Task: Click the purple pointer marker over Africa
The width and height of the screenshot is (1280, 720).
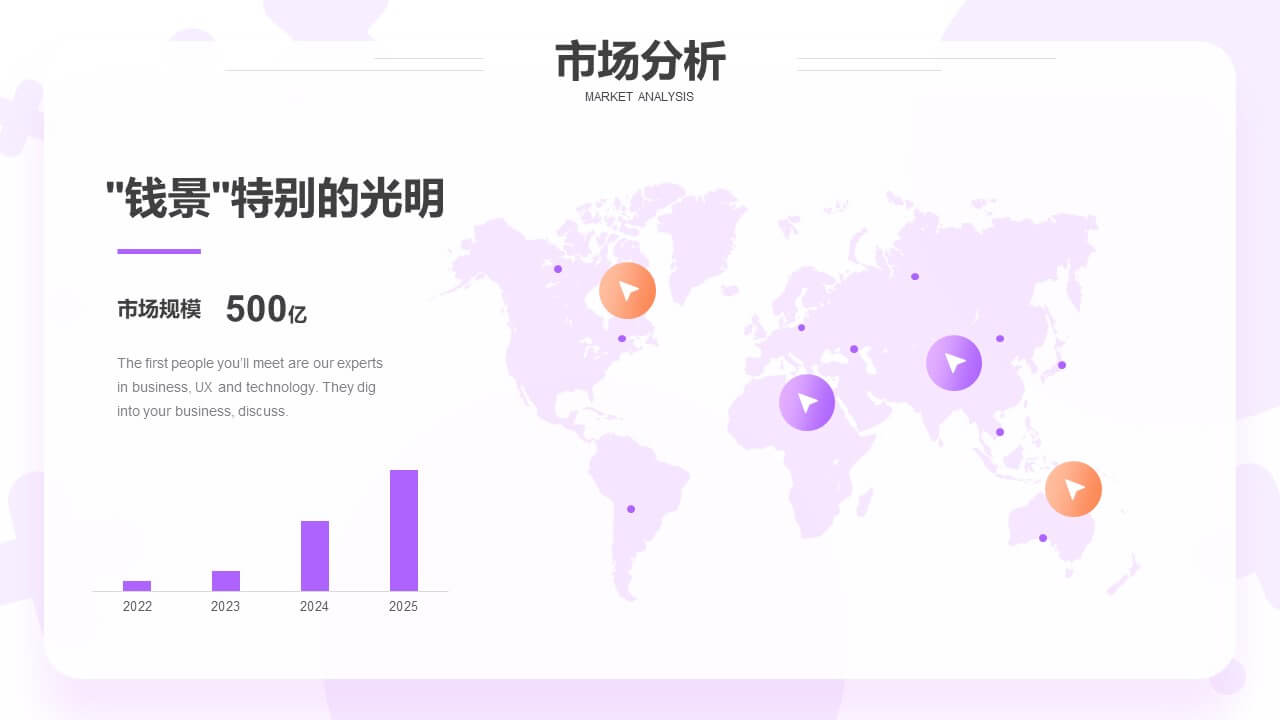Action: click(x=807, y=403)
